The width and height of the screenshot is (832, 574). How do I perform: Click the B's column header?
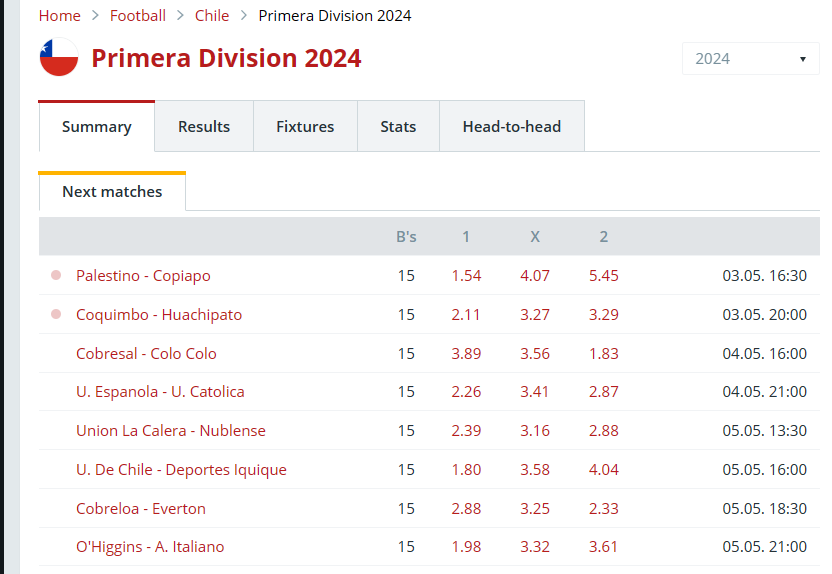(x=406, y=237)
